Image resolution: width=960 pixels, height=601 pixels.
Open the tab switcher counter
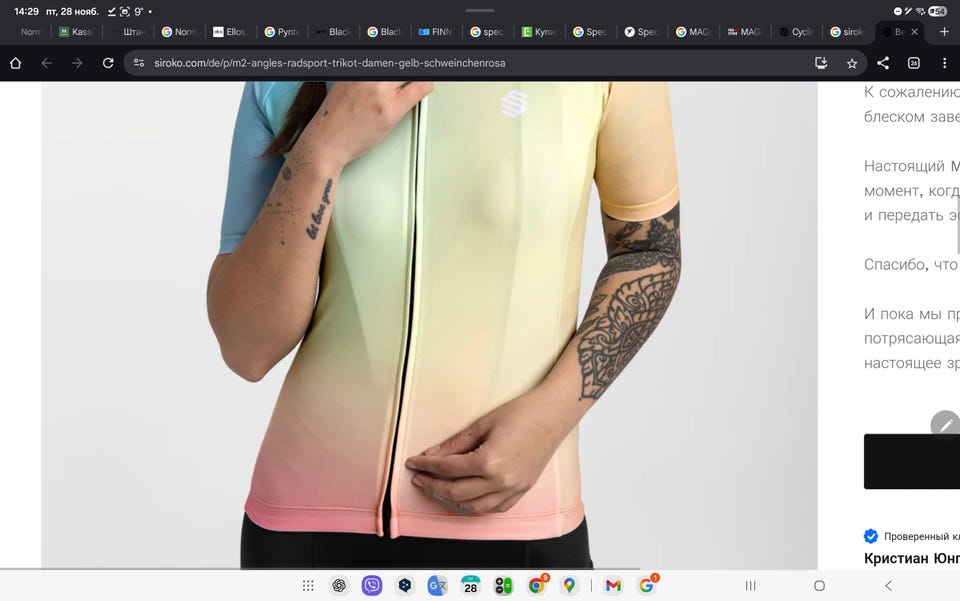coord(913,63)
